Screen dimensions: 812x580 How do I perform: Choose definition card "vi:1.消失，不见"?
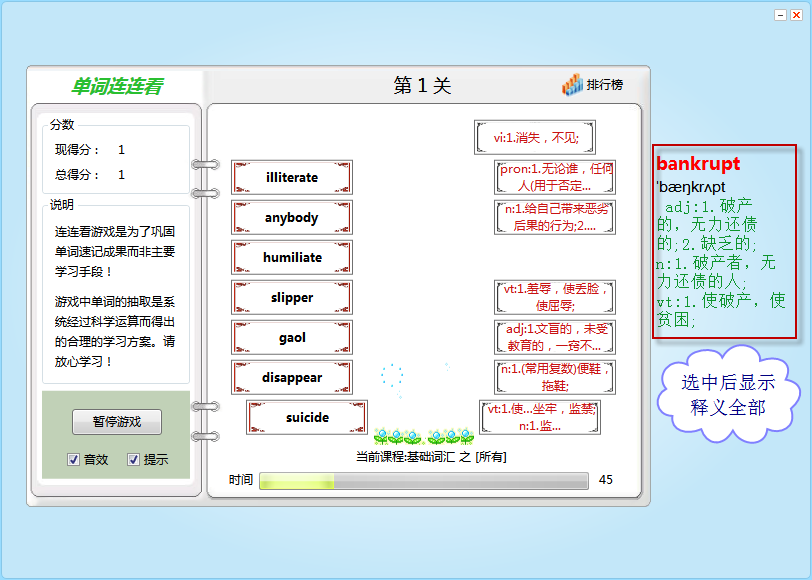[x=534, y=138]
